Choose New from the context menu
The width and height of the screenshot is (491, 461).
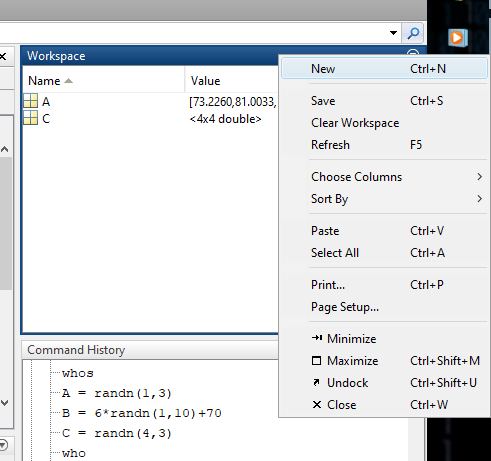point(384,69)
